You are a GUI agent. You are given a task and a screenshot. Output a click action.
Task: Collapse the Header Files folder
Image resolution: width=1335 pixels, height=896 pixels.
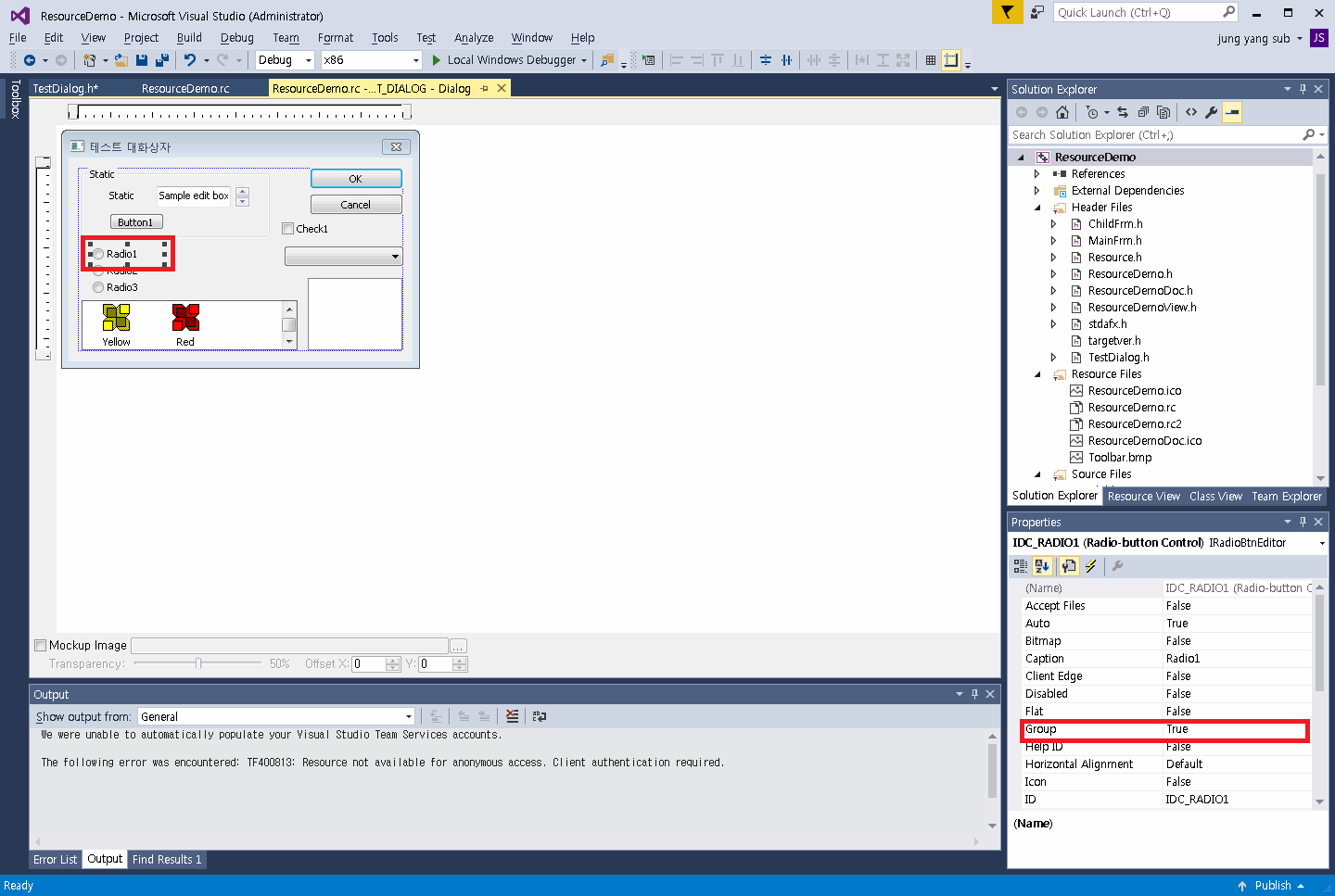click(x=1037, y=208)
